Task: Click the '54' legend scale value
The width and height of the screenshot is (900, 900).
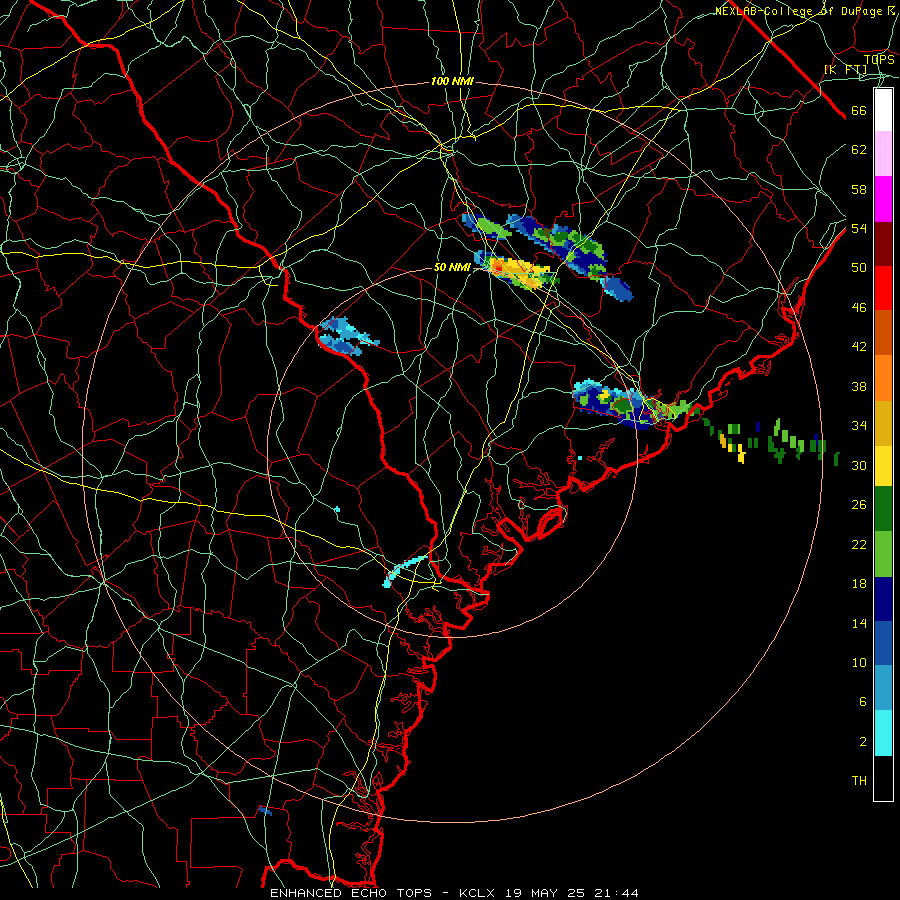Action: point(859,228)
